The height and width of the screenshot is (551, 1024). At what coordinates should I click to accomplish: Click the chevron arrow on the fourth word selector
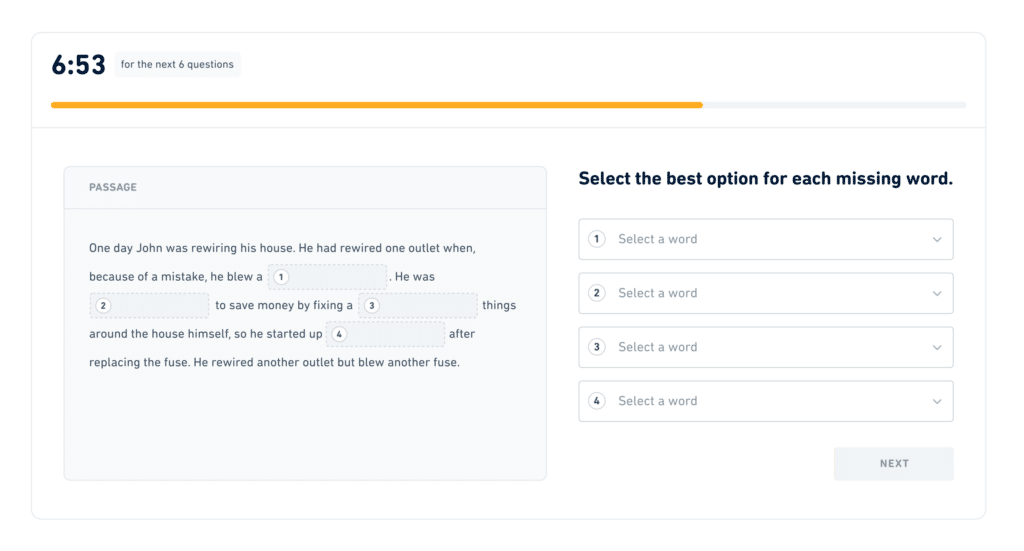pos(936,402)
